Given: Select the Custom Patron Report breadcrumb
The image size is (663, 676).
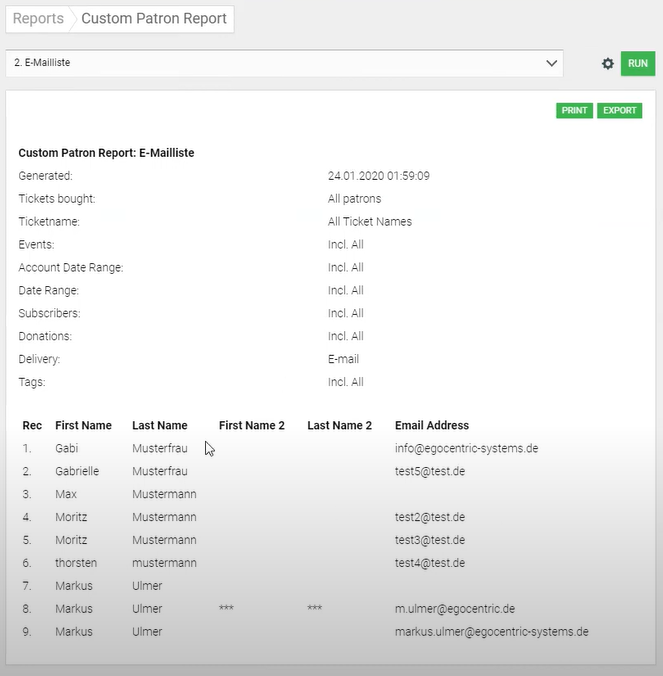Looking at the screenshot, I should 153,18.
